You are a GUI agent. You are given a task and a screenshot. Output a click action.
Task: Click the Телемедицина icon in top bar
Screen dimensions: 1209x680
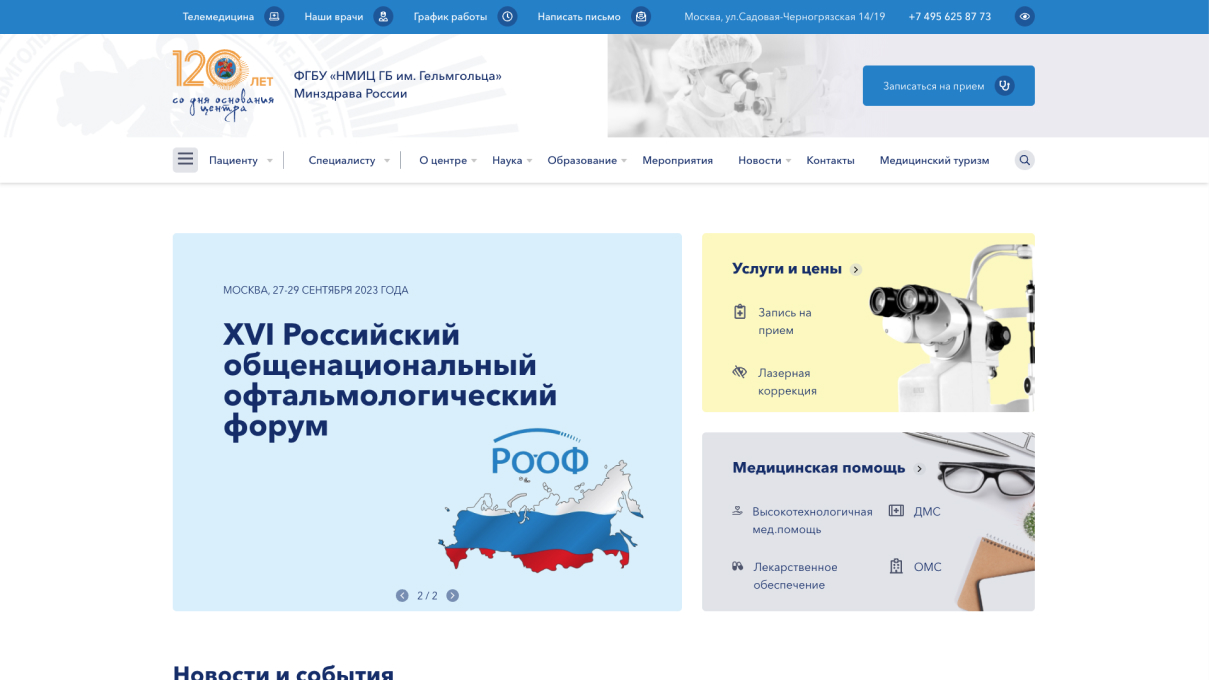click(x=274, y=17)
